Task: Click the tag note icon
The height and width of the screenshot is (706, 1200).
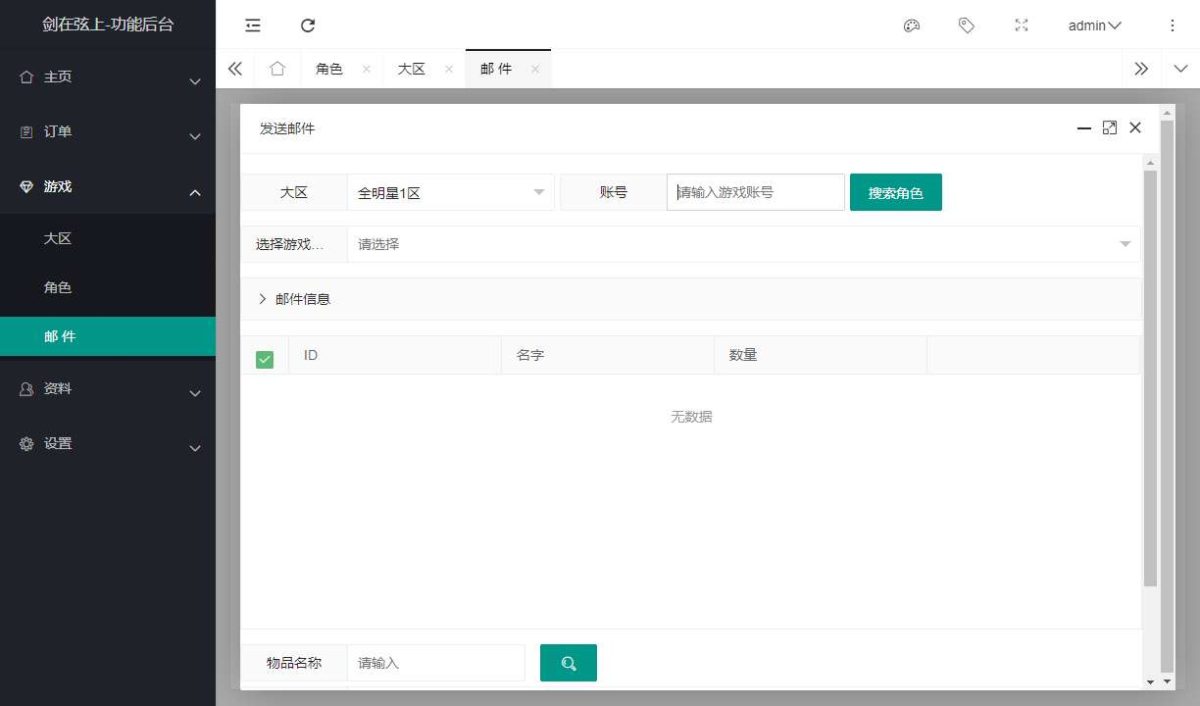Action: click(x=966, y=25)
